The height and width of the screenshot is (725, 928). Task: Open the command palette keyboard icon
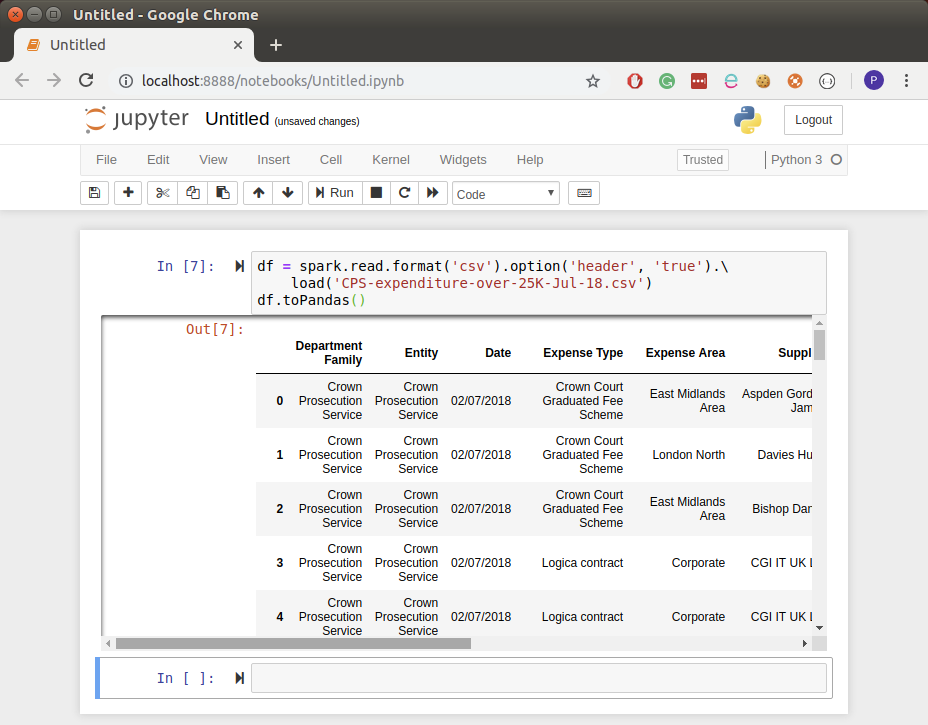[x=583, y=192]
